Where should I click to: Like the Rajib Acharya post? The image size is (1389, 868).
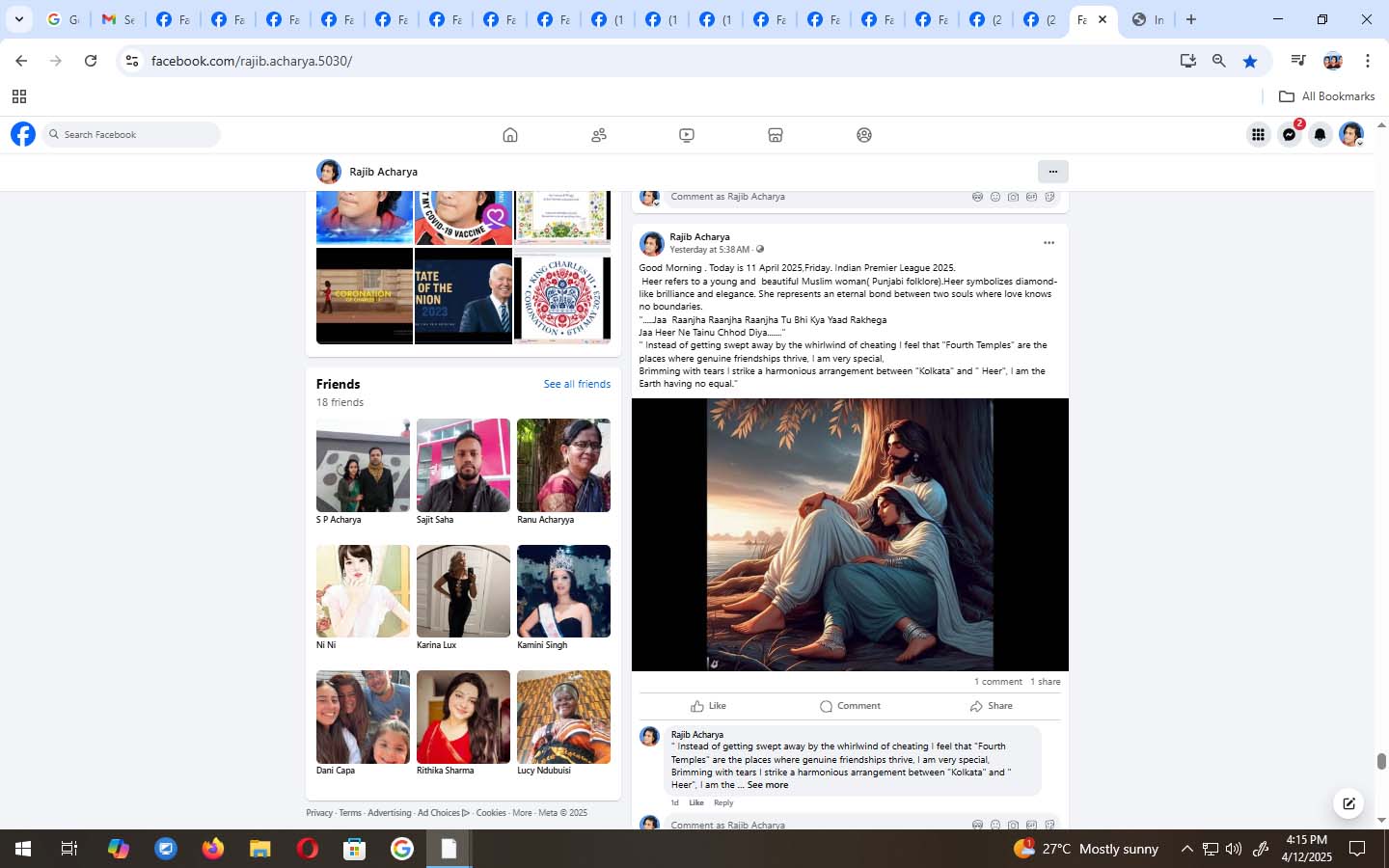tap(709, 706)
